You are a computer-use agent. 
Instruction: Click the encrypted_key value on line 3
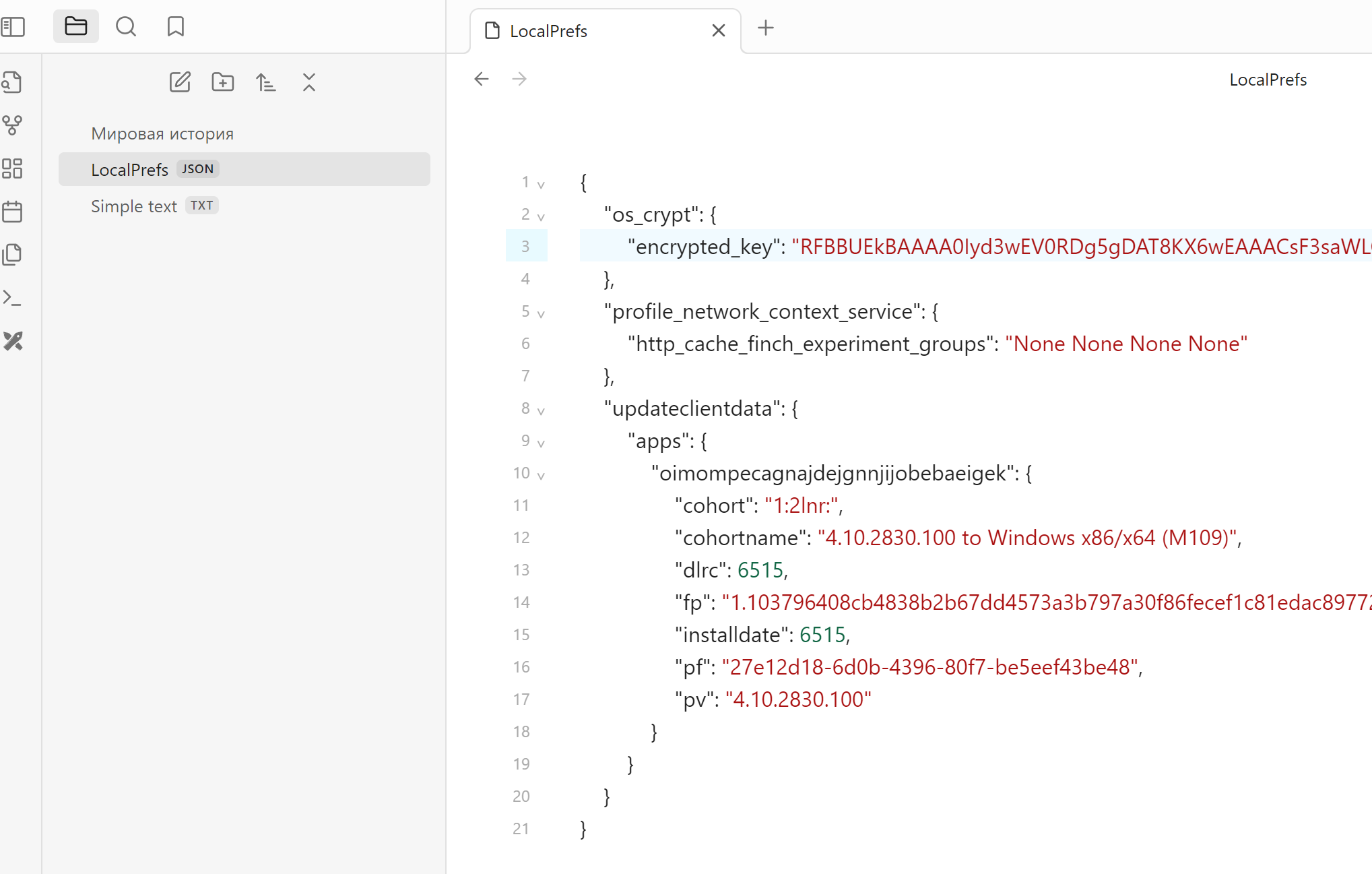point(1078,247)
